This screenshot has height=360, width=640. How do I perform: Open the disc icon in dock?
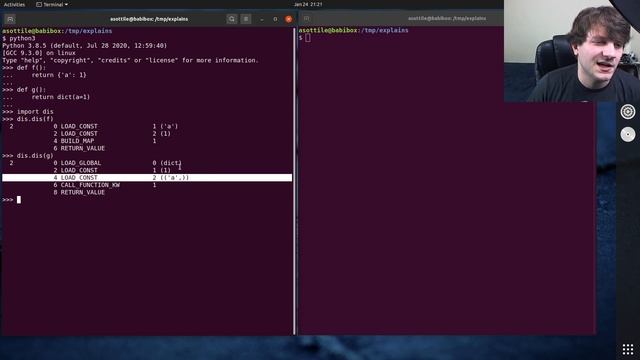pos(628,134)
